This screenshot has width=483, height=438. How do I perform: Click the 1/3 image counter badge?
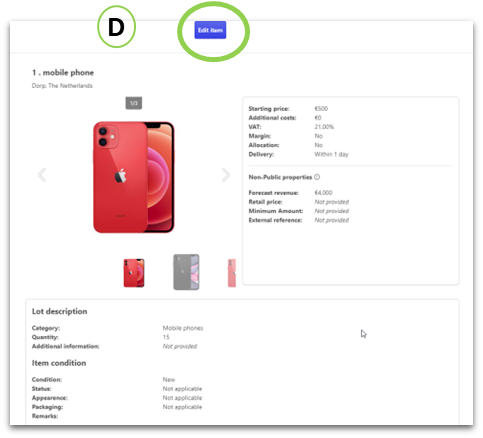(x=134, y=103)
